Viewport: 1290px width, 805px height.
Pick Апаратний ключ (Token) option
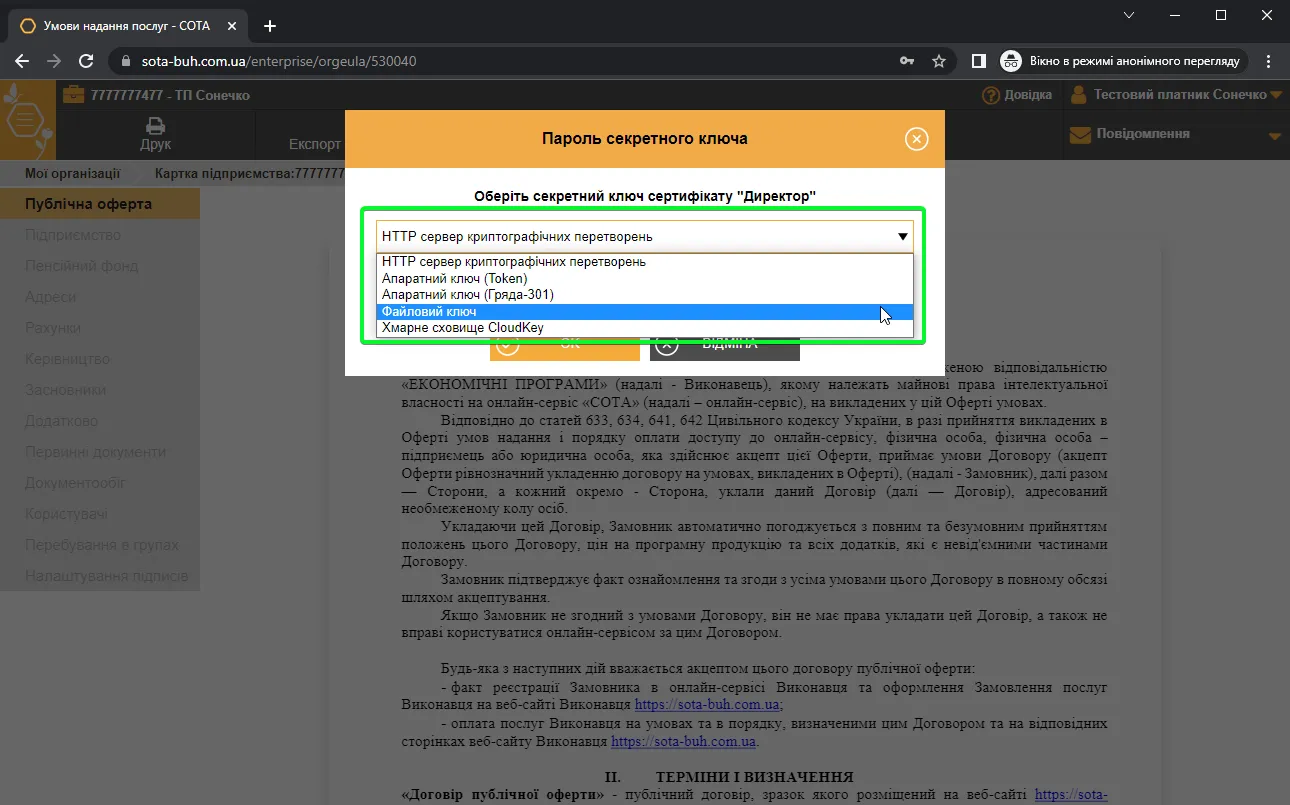(645, 278)
